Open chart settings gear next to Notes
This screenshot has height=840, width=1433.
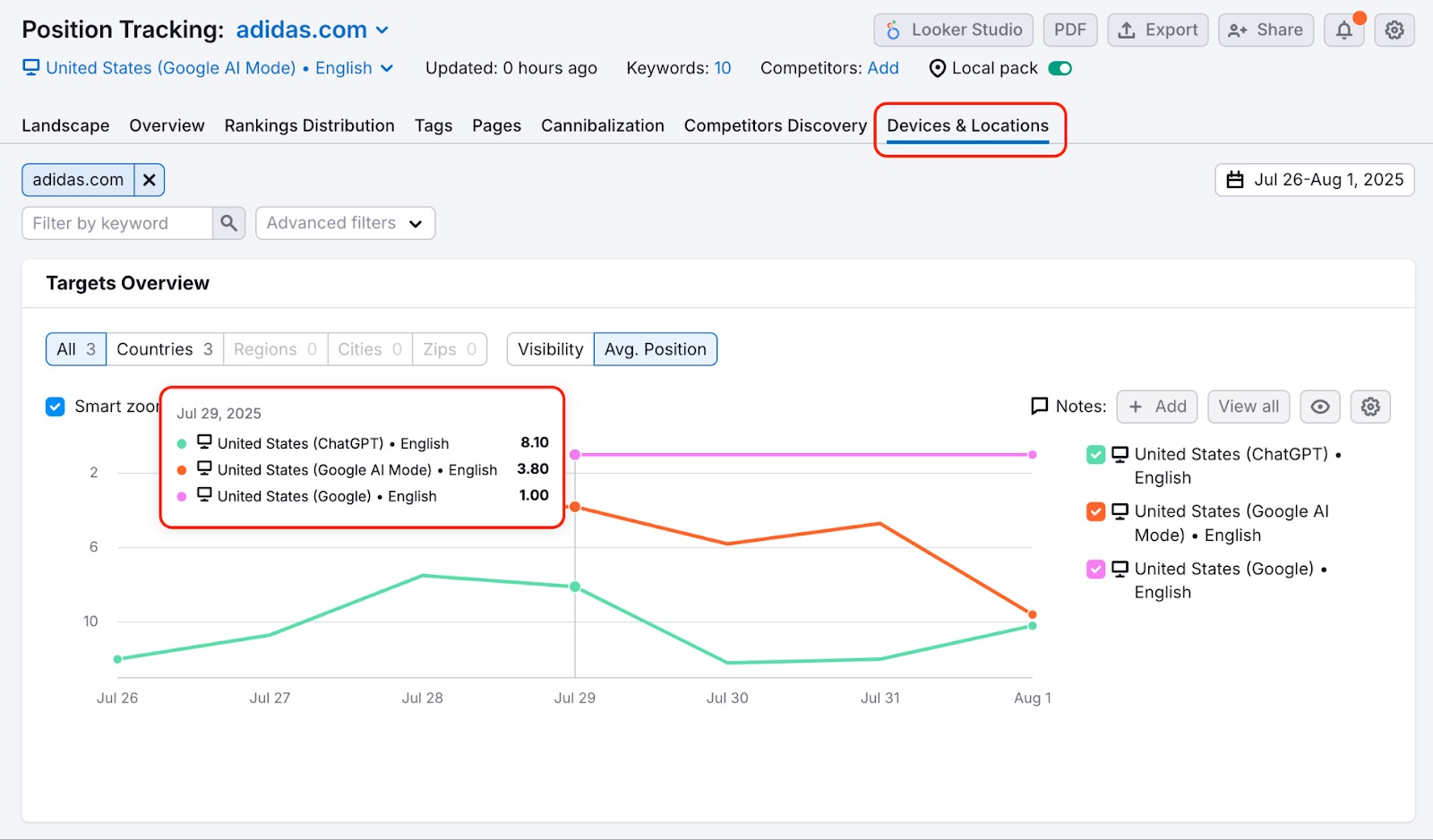(x=1370, y=407)
